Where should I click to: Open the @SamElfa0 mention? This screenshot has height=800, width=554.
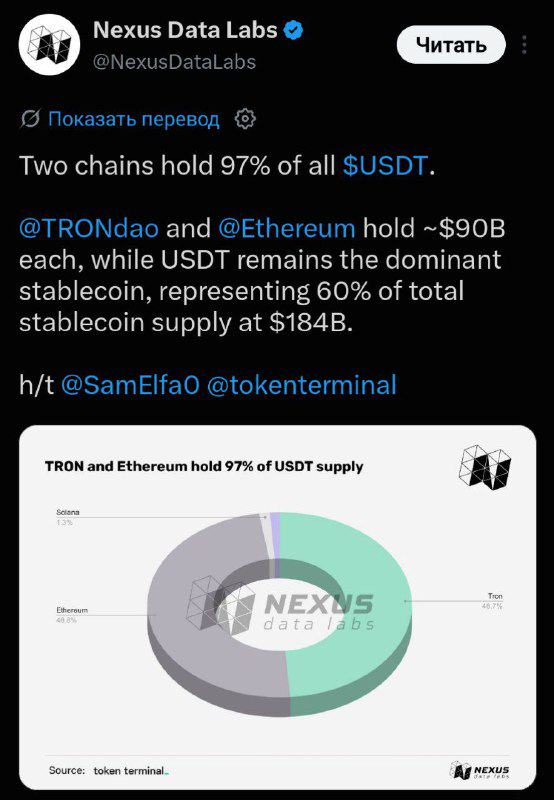(x=130, y=385)
